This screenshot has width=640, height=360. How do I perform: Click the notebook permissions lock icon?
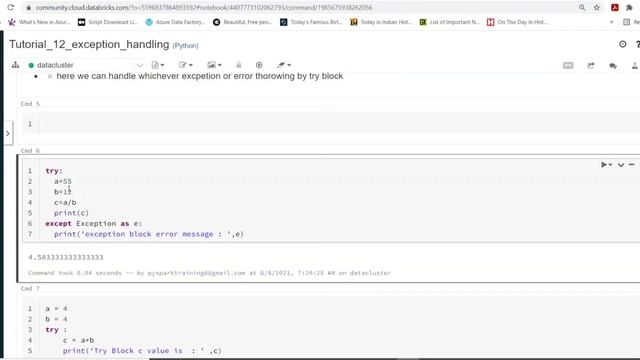[x=239, y=65]
